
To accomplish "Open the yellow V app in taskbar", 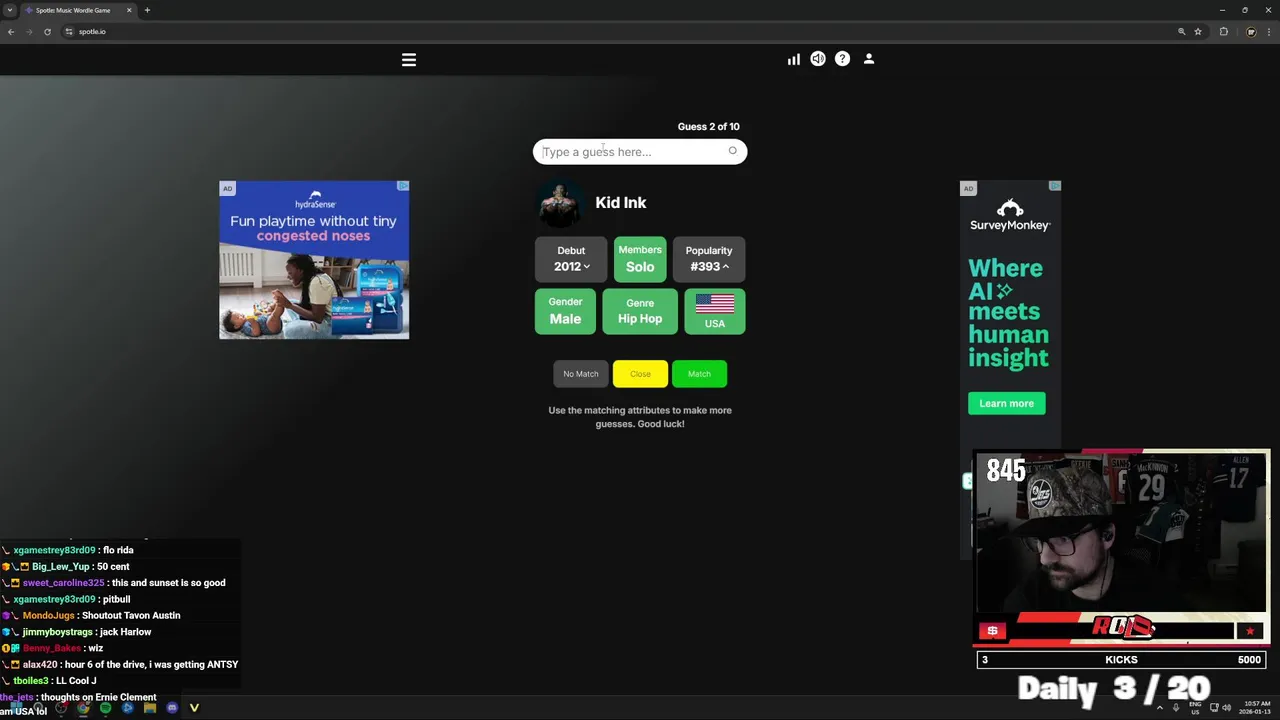I will pos(194,708).
